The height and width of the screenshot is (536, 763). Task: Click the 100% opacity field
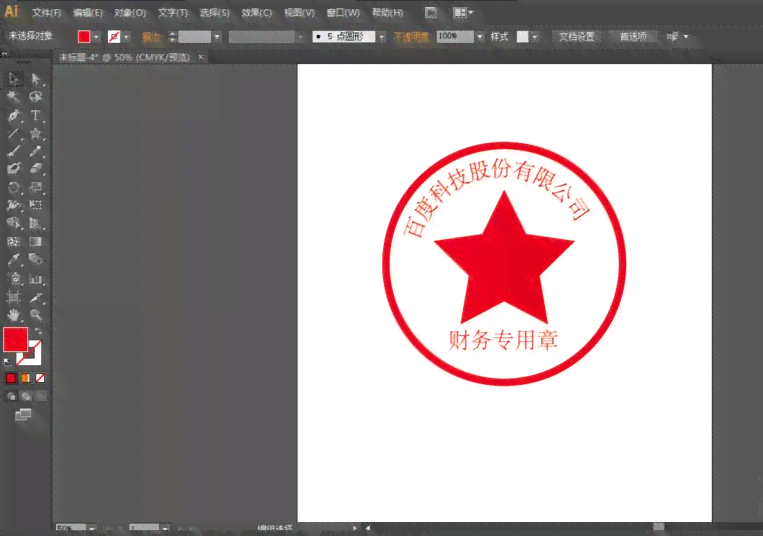coord(455,36)
